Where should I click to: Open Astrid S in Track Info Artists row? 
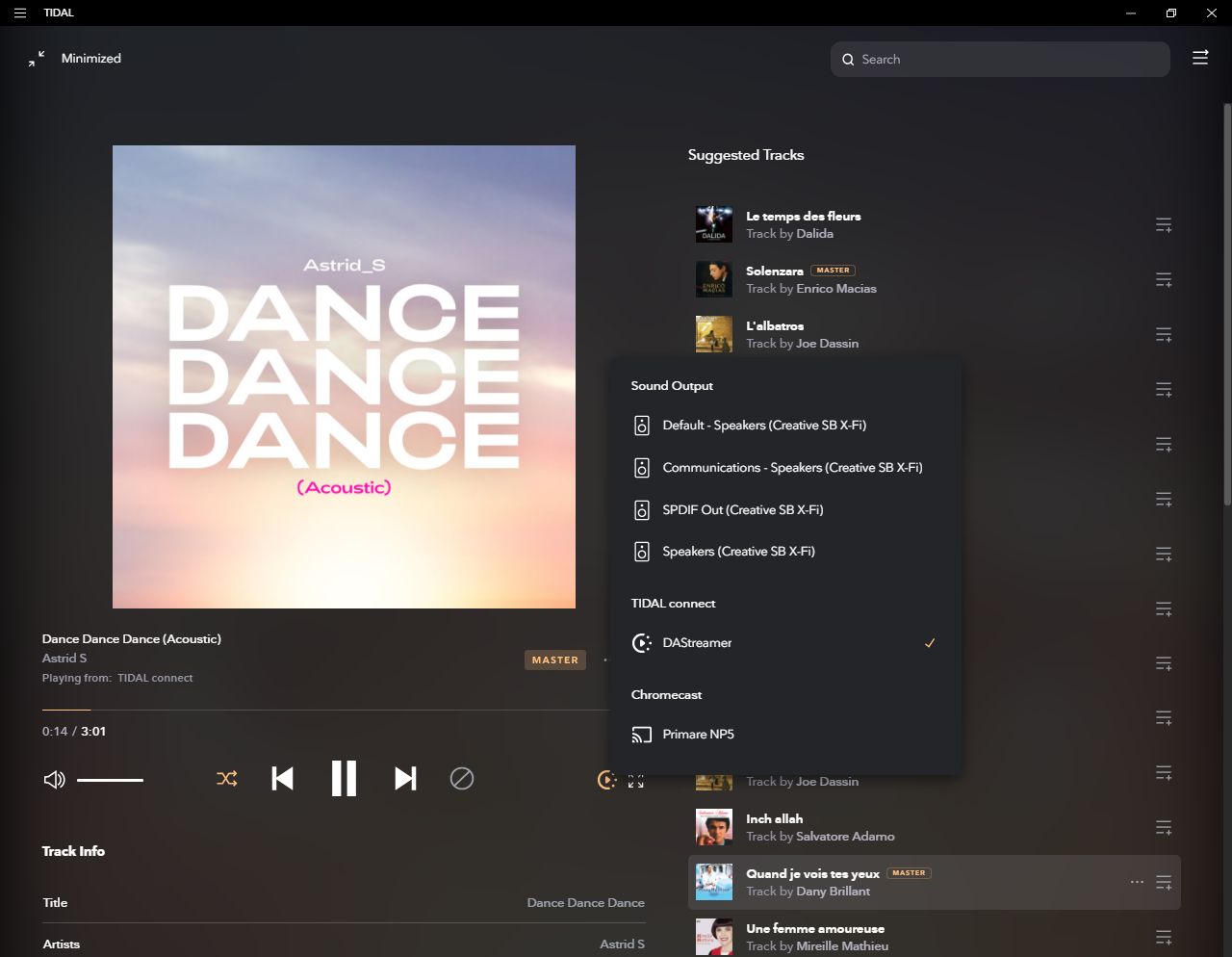[622, 944]
